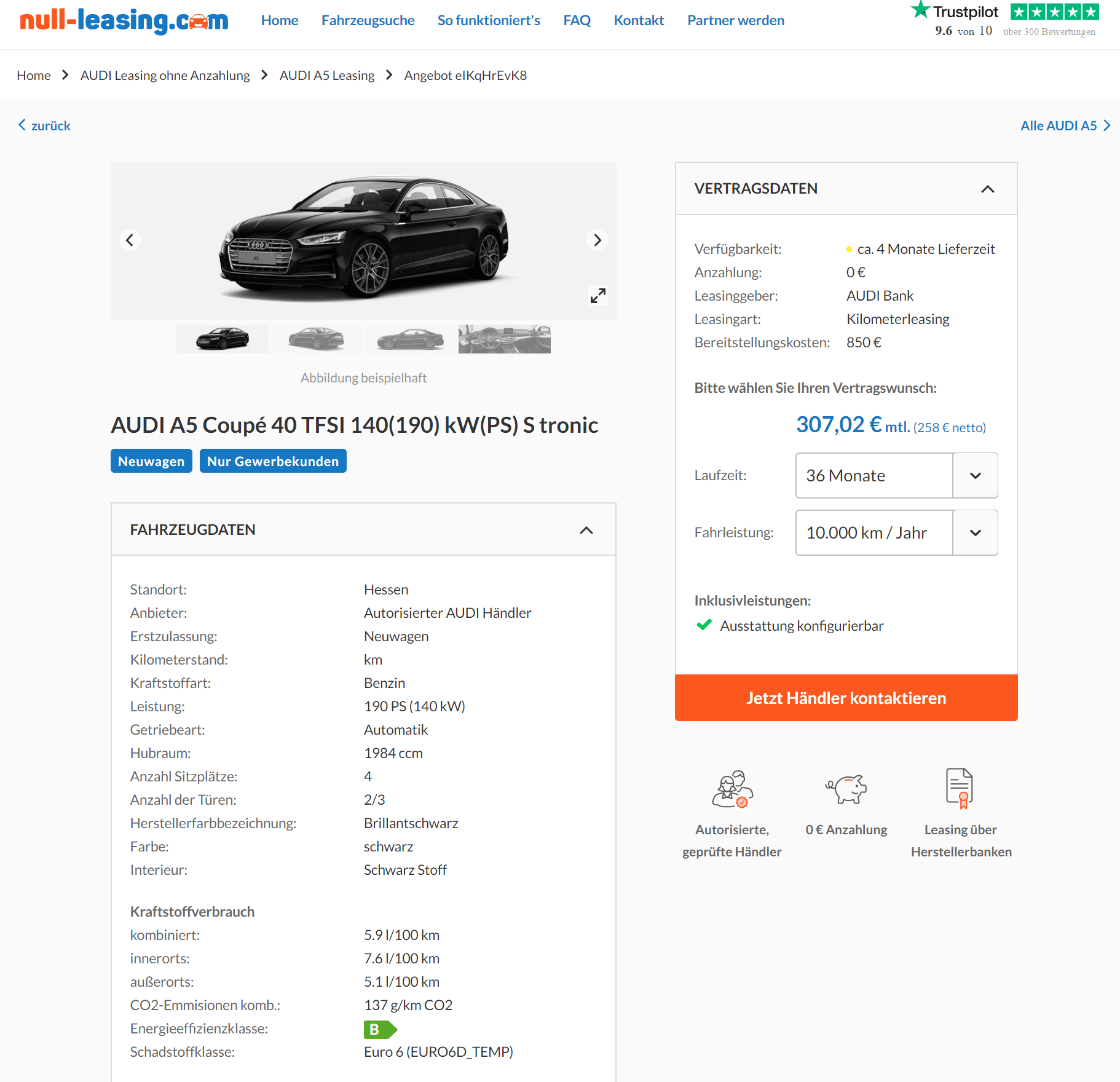Show the previous car image with left arrow
Image resolution: width=1120 pixels, height=1082 pixels.
coord(130,240)
